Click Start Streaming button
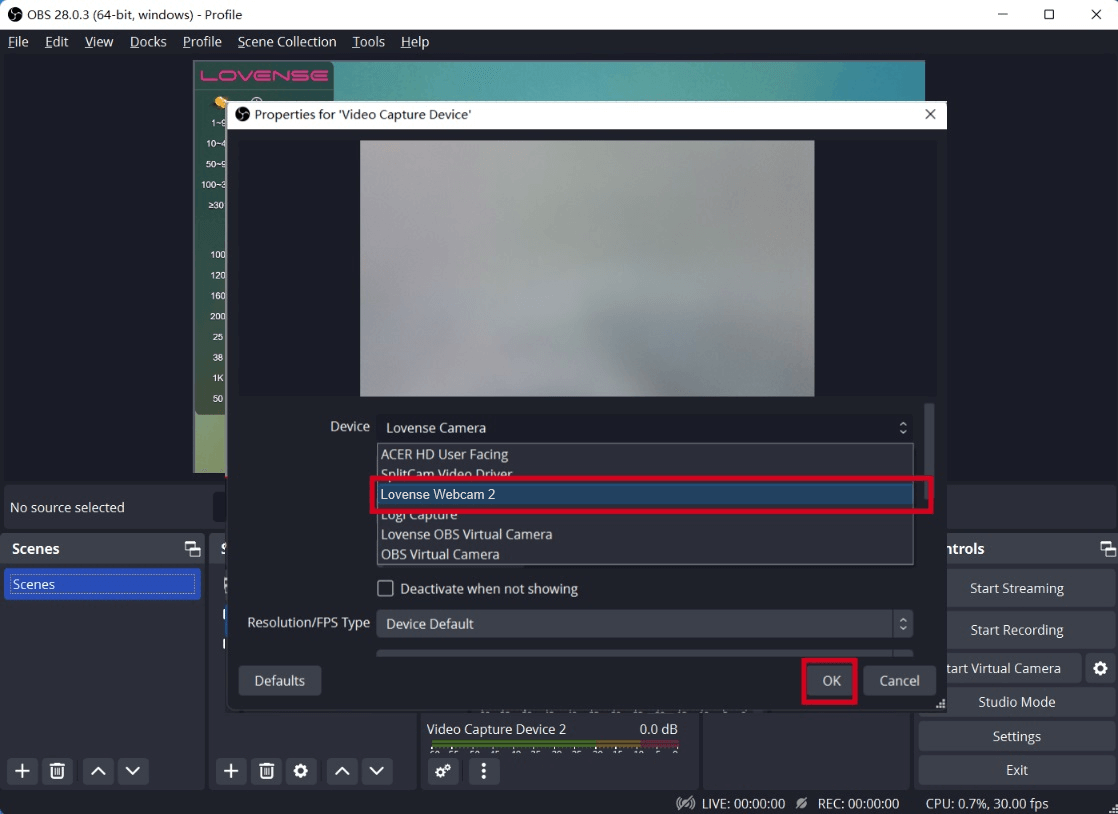This screenshot has width=1118, height=814. (x=1016, y=589)
